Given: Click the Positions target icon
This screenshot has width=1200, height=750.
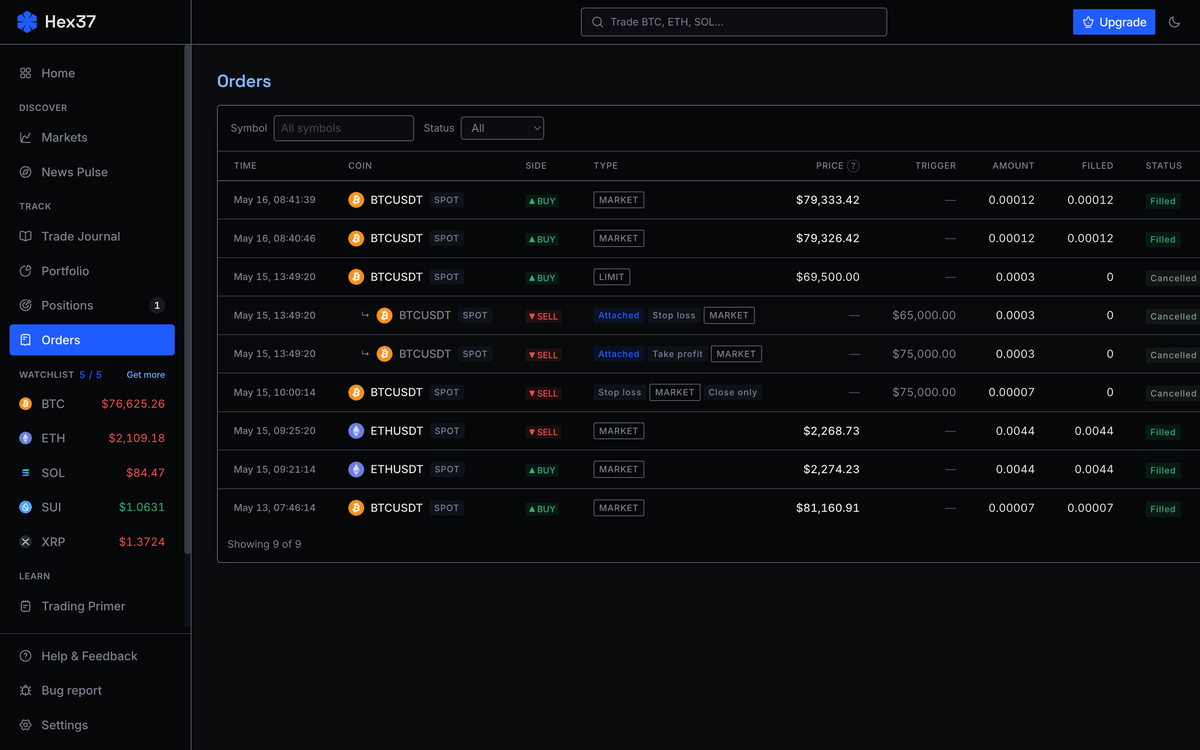Looking at the screenshot, I should click(26, 305).
